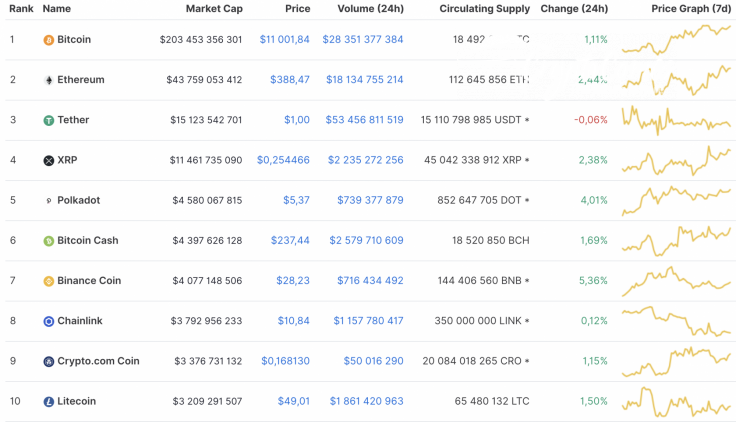
Task: Click asterisk beside Polkadot circulating supply
Action: pyautogui.click(x=527, y=200)
